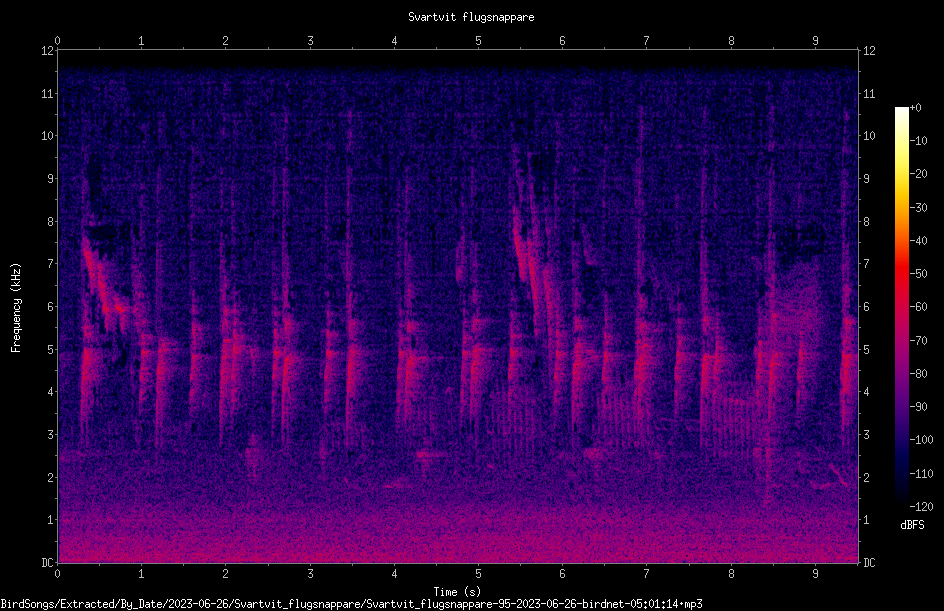Select 11 on the right frequency axis
The width and height of the screenshot is (944, 611).
(869, 93)
